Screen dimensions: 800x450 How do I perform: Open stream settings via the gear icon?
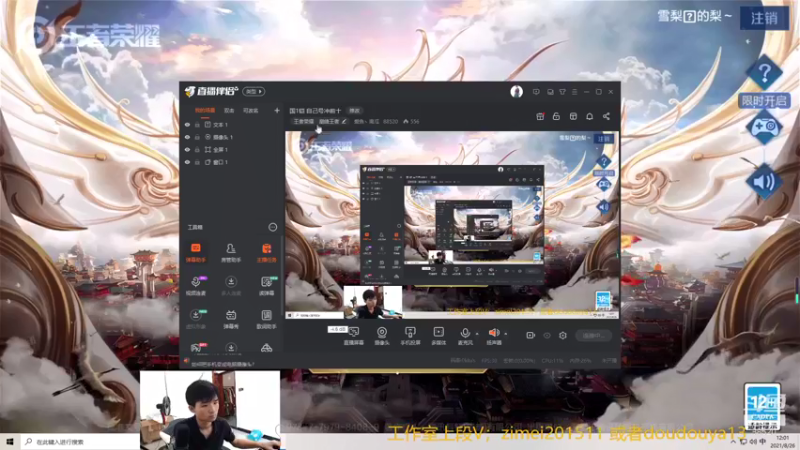(563, 335)
